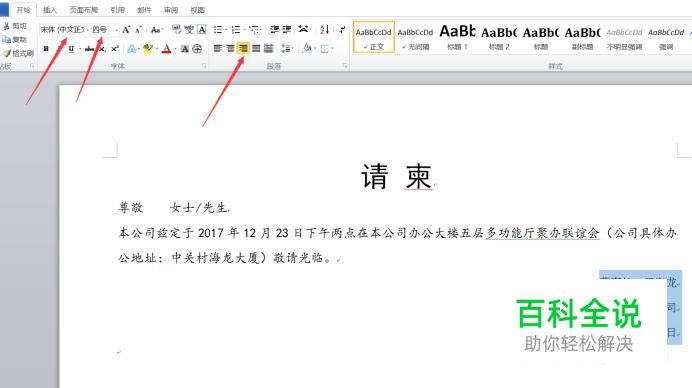Click the Asian Layout icon

(303, 30)
